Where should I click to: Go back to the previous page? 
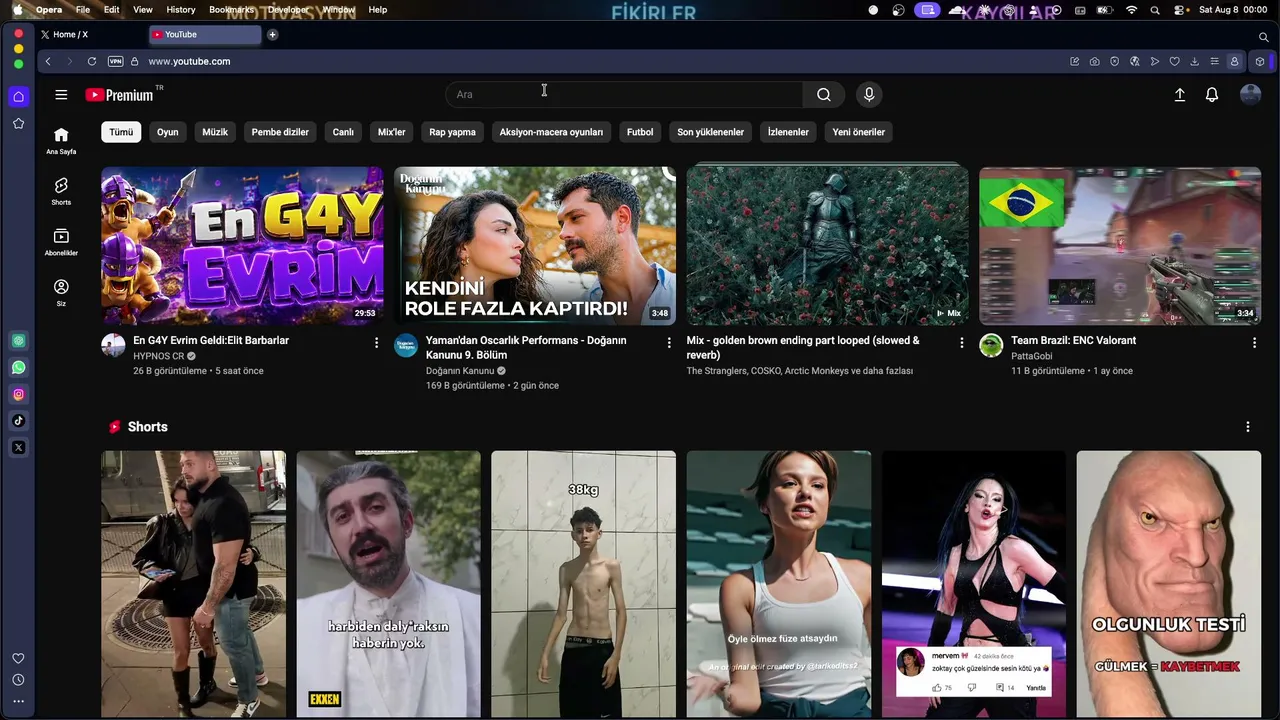[x=48, y=61]
